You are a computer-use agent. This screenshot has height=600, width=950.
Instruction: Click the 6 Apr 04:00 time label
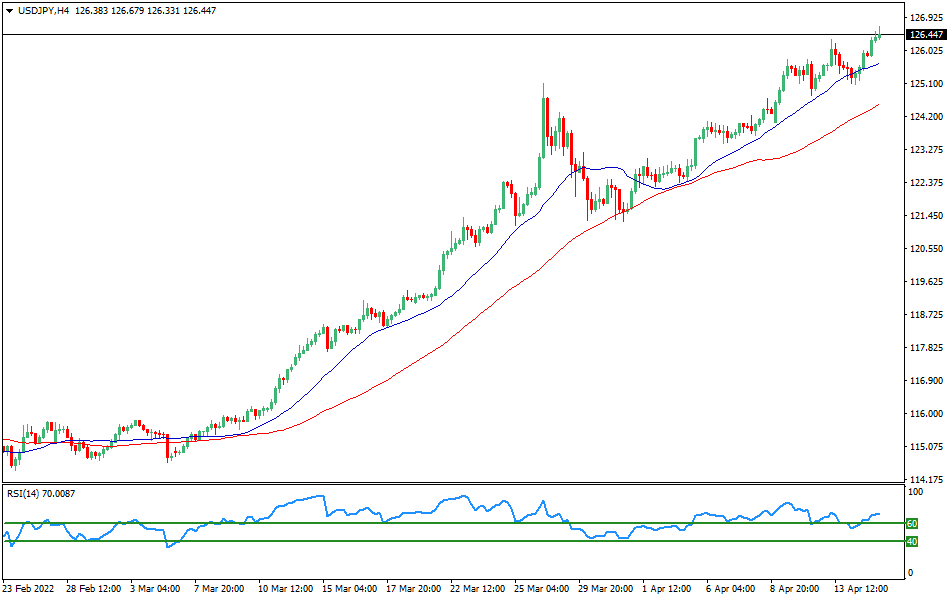click(732, 588)
